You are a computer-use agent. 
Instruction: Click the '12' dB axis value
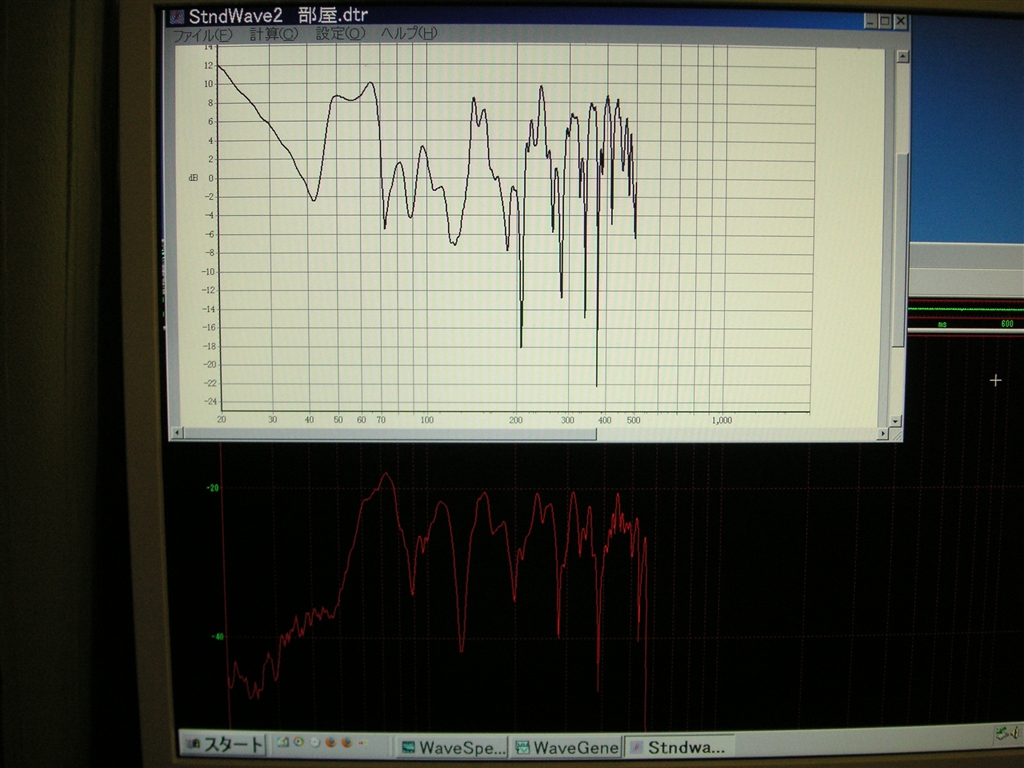[208, 65]
